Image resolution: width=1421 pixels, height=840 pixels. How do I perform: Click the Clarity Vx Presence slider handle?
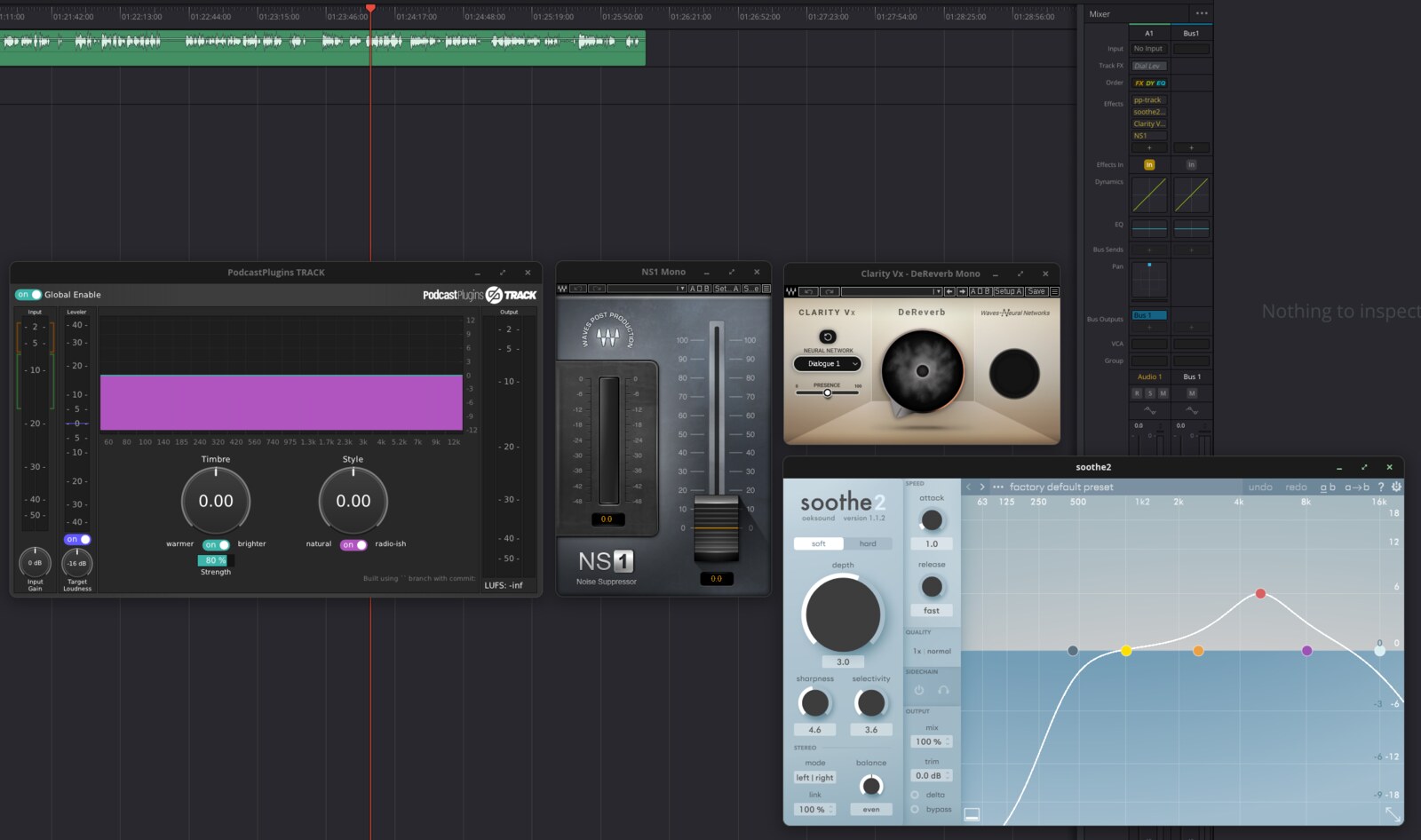(x=828, y=392)
